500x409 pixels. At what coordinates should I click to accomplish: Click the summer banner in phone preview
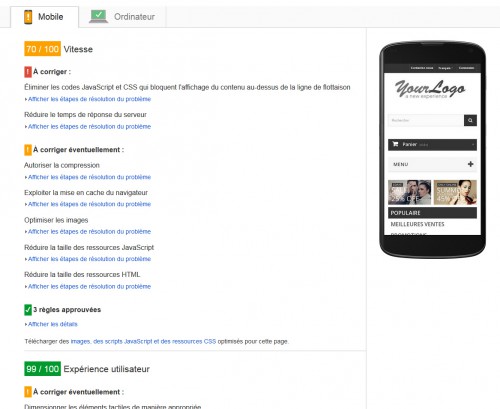[455, 192]
